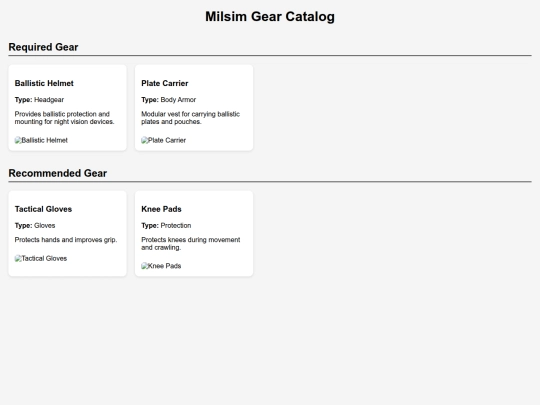The height and width of the screenshot is (405, 540).
Task: Click the Type: Body Armor label
Action: [x=168, y=100]
